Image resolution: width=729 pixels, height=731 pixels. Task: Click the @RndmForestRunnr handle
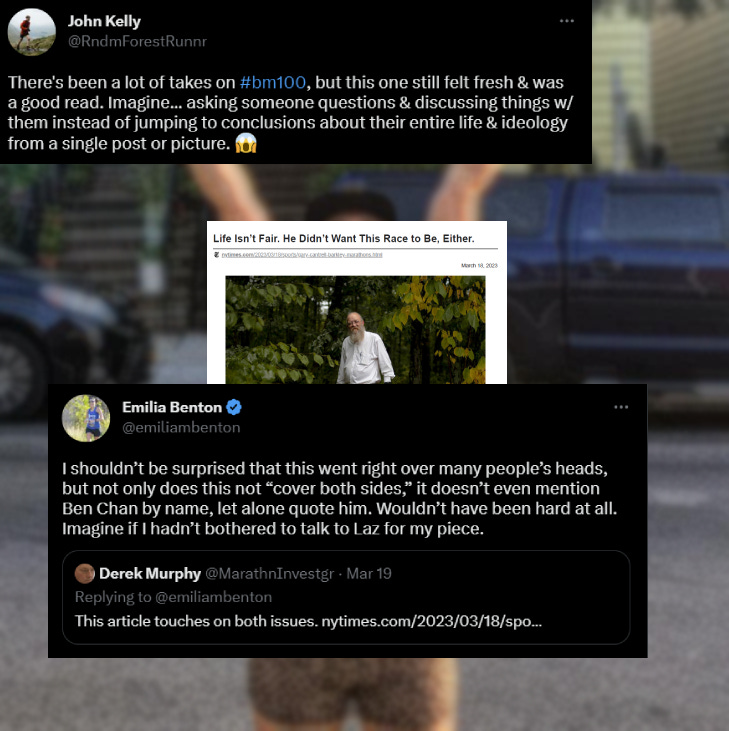pyautogui.click(x=137, y=41)
